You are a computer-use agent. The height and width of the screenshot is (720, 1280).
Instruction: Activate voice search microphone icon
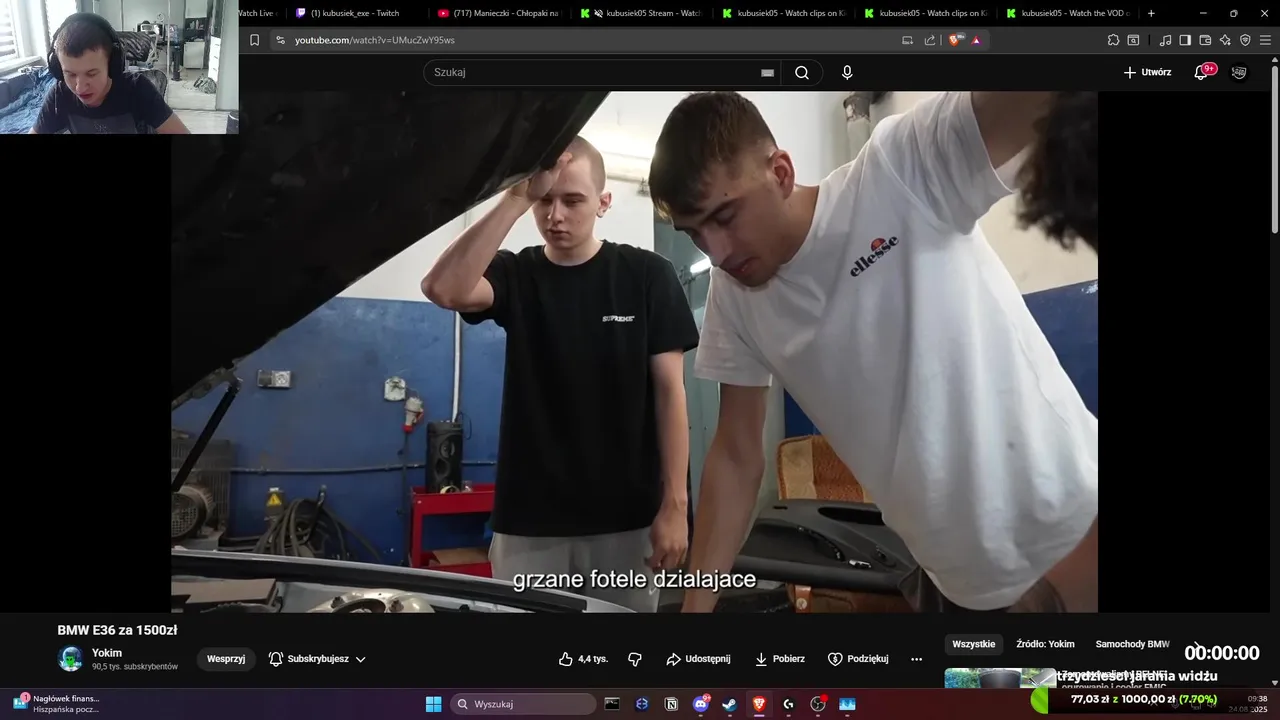point(847,72)
